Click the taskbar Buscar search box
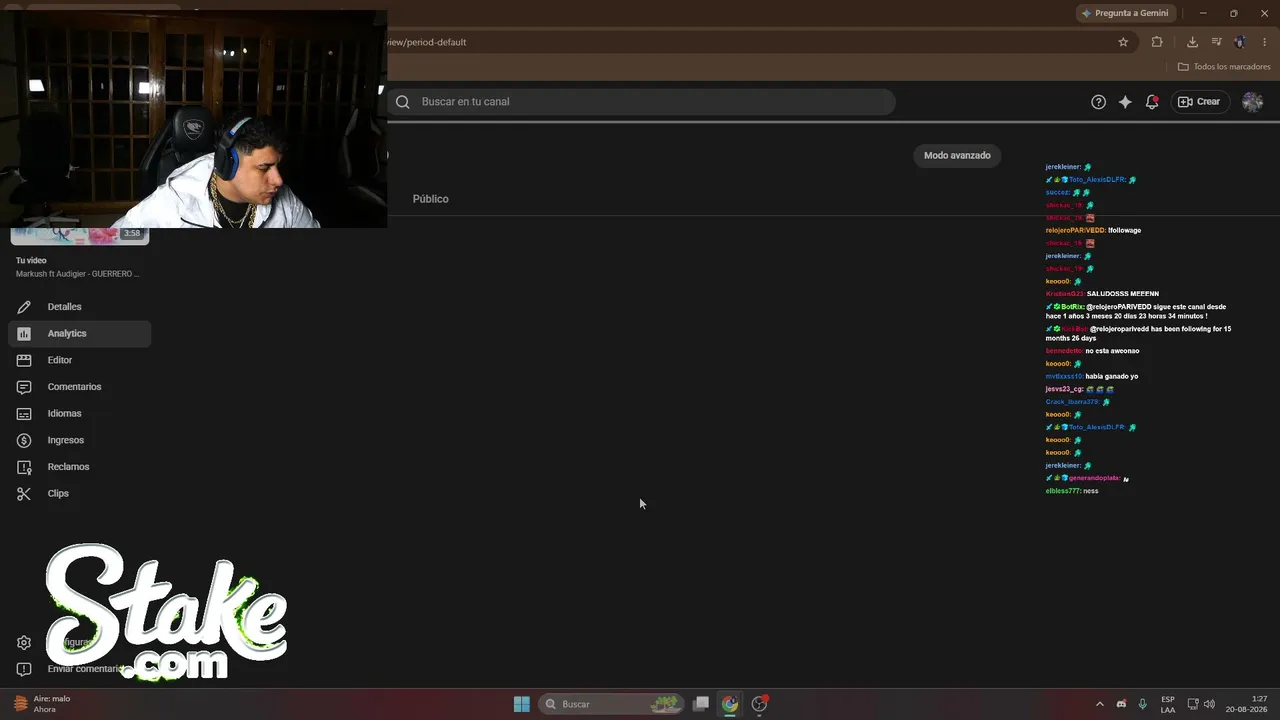 tap(611, 704)
